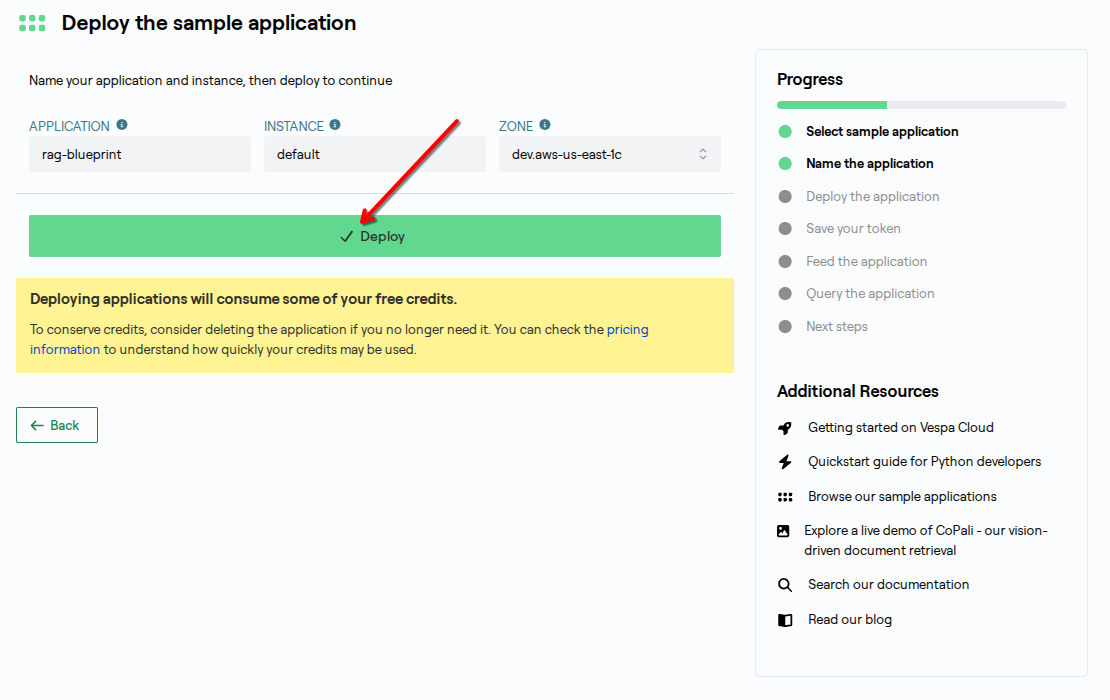The width and height of the screenshot is (1110, 700).
Task: Open the ZONE dropdown selector
Action: pyautogui.click(x=609, y=154)
